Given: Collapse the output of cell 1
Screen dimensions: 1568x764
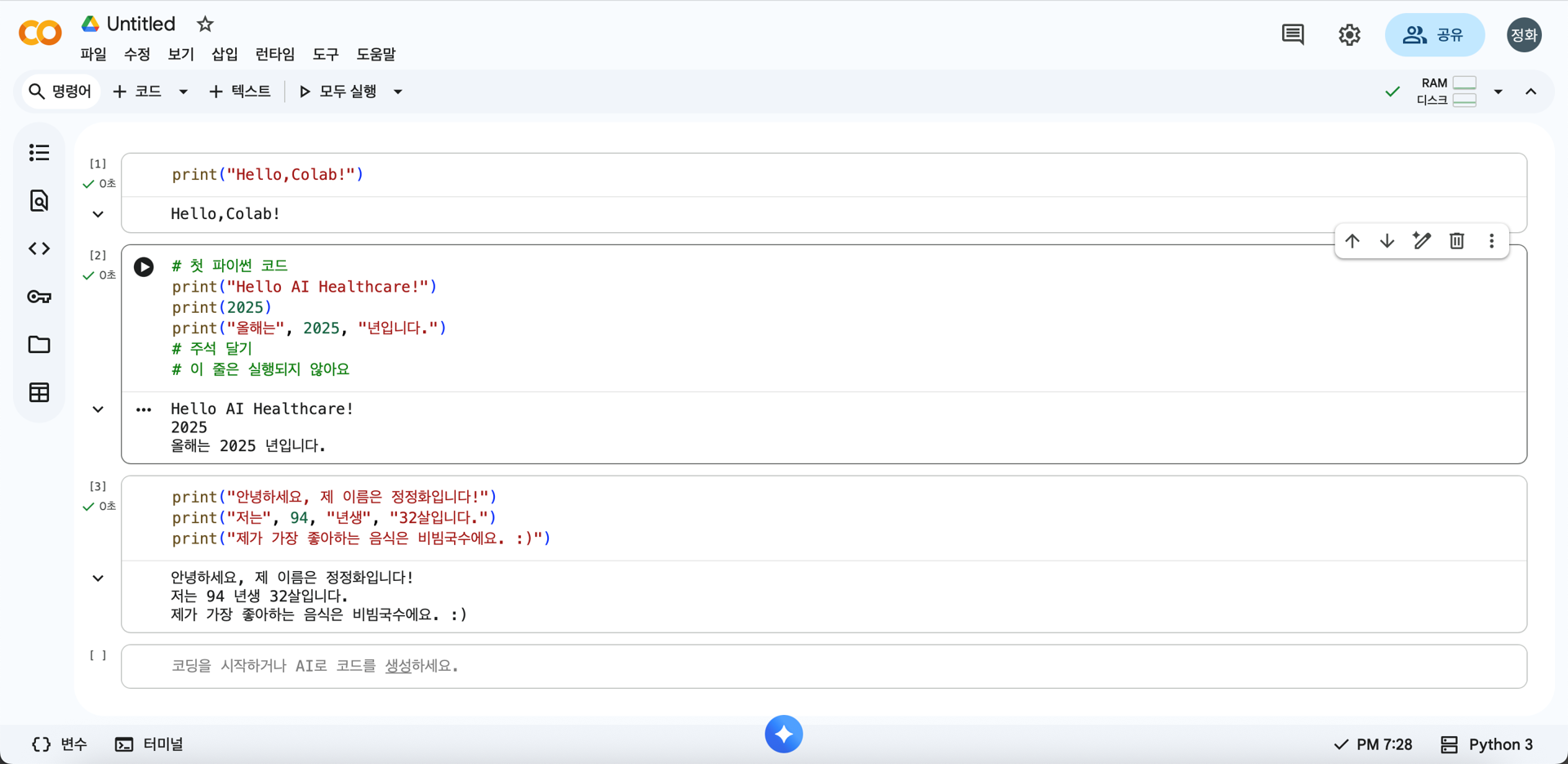Looking at the screenshot, I should click(98, 214).
